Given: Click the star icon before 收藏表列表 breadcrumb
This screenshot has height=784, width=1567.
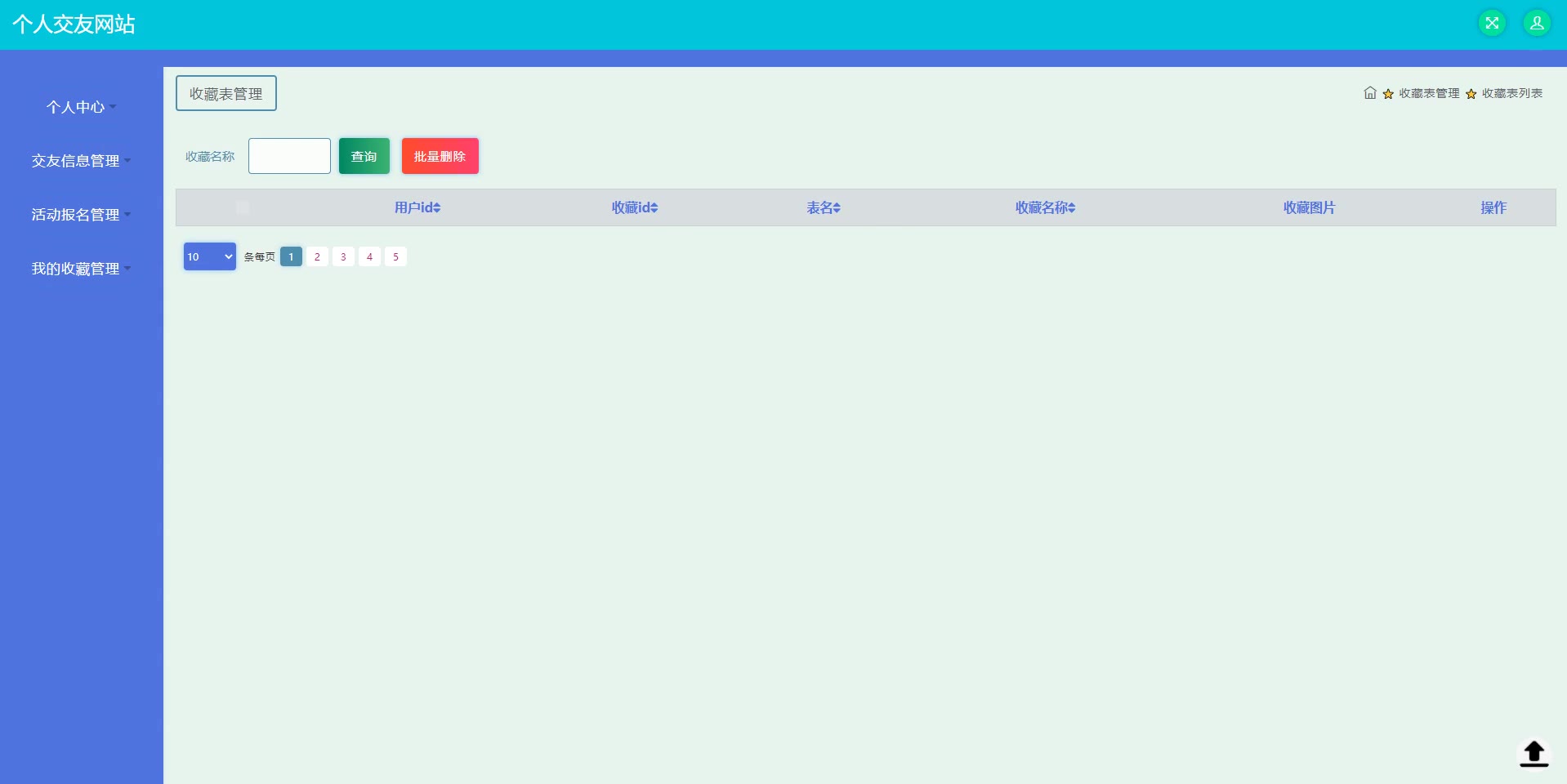Looking at the screenshot, I should point(1471,94).
